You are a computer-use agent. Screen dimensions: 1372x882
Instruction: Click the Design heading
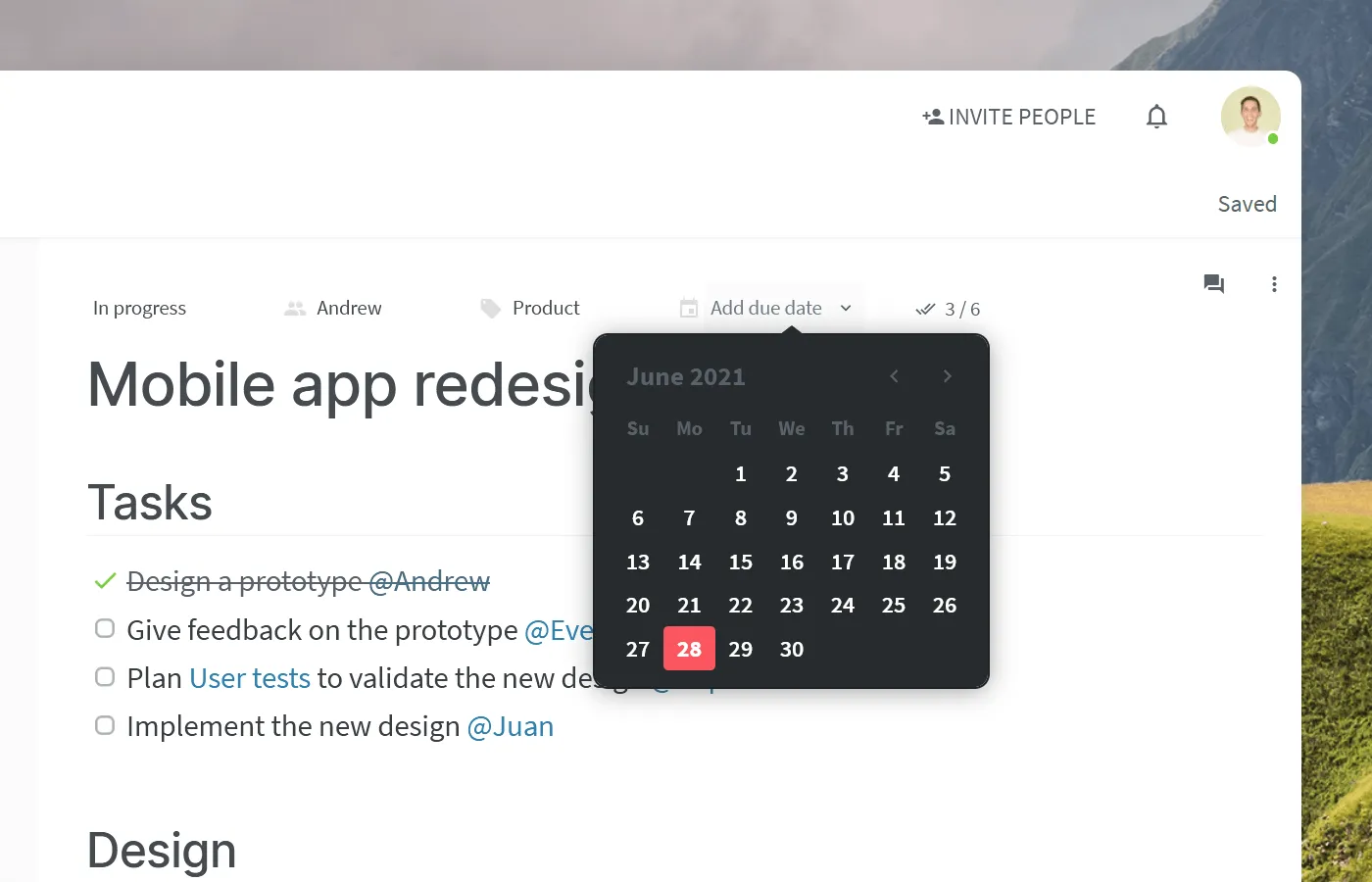click(162, 851)
